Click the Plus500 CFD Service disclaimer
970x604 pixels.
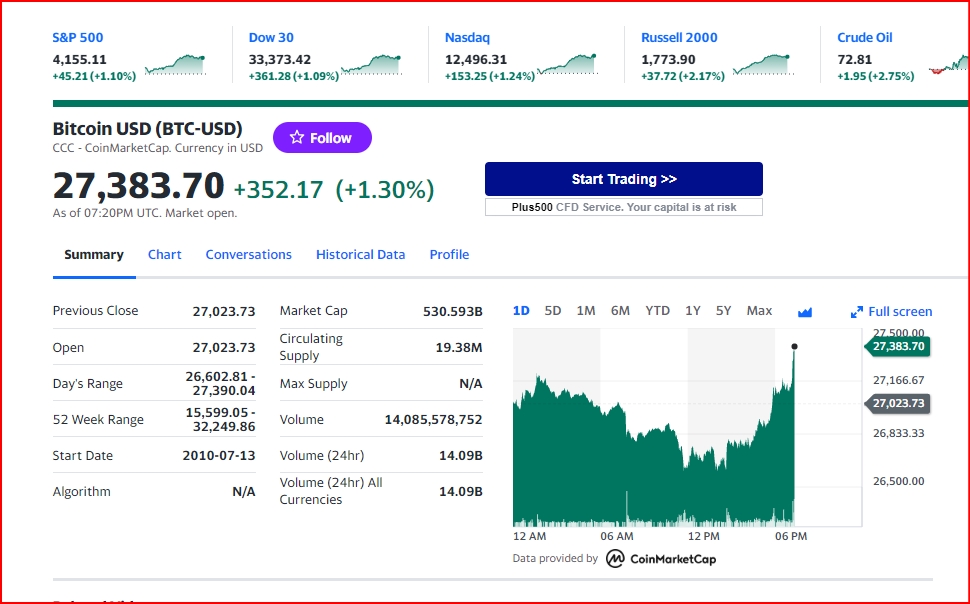[x=624, y=207]
